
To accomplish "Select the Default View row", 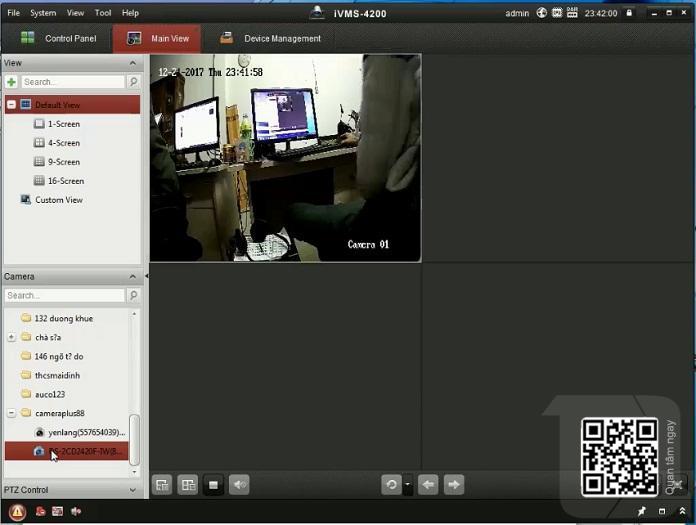I will tap(72, 105).
